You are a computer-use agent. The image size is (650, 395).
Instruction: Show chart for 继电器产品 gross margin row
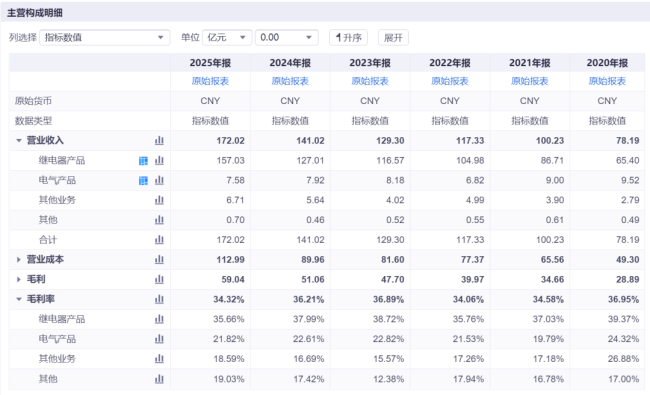tap(159, 319)
